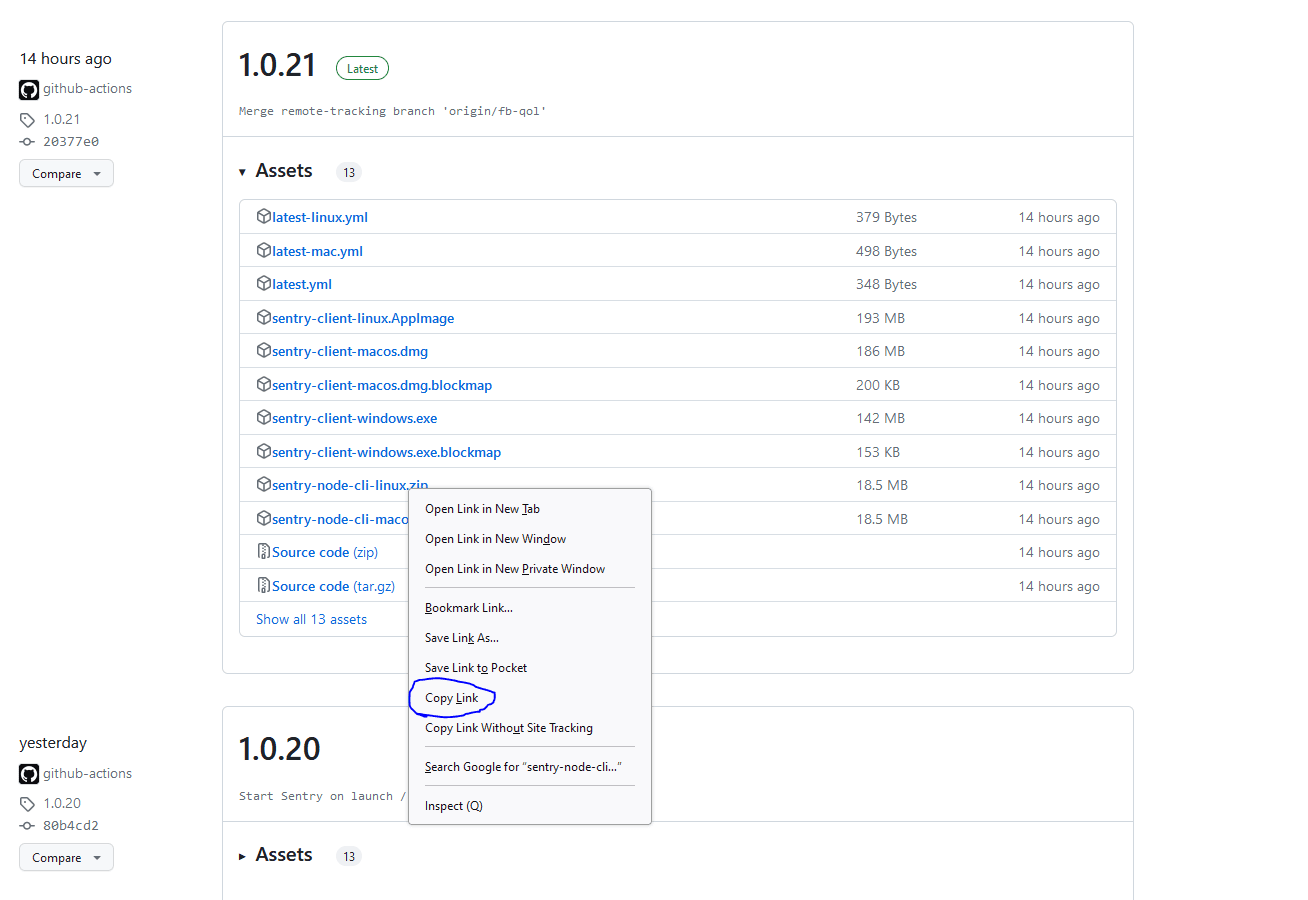Click package icon beside sentry-client-linux.AppImage

click(x=264, y=317)
